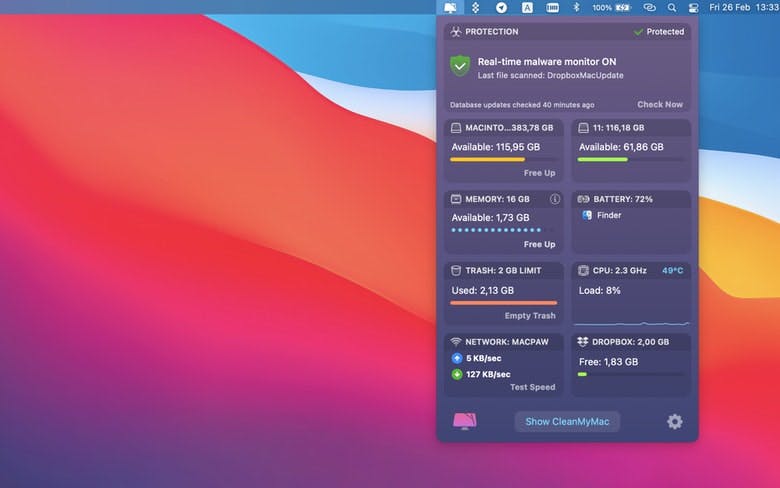Click the orange trash usage bar

[503, 302]
